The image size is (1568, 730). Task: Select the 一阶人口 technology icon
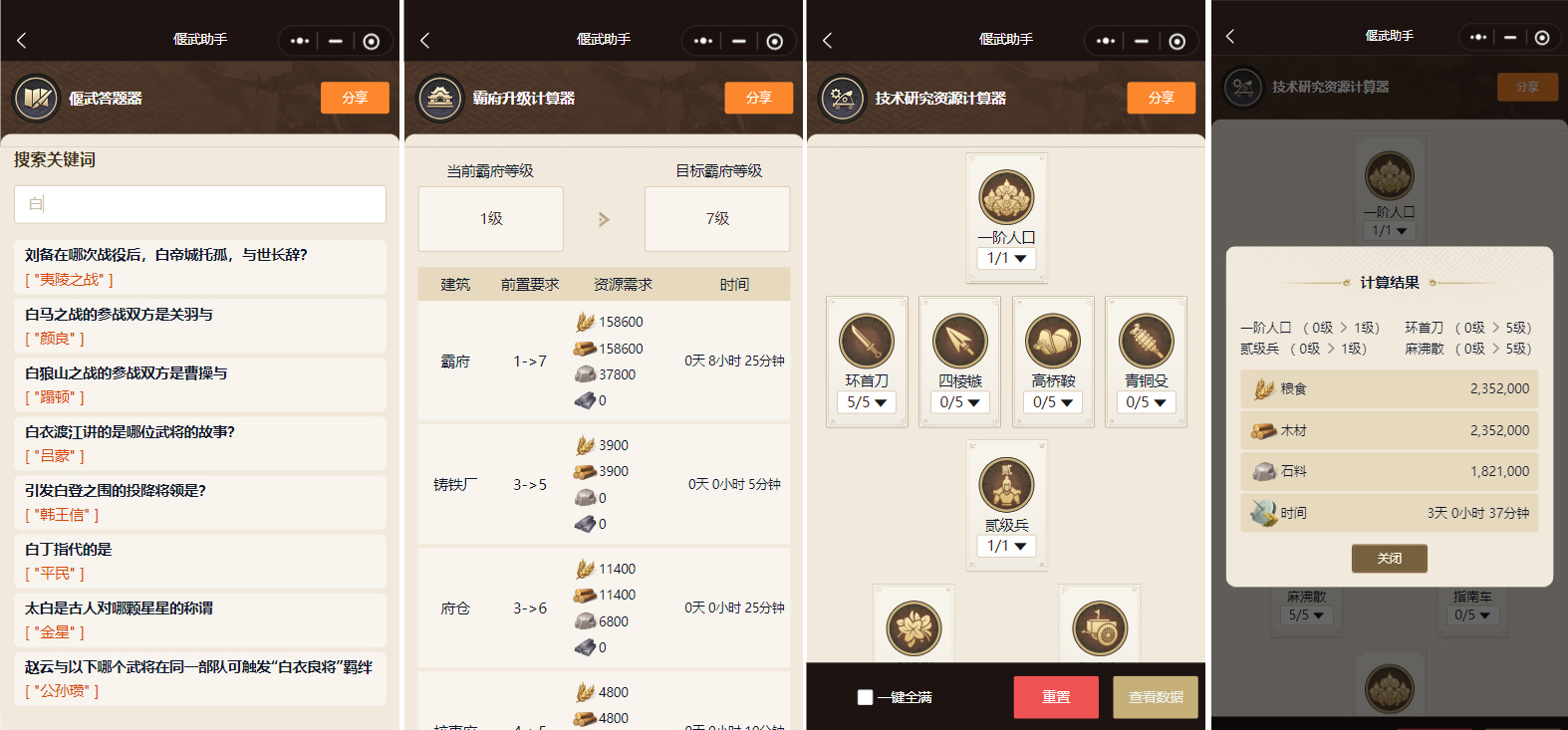[x=1007, y=197]
